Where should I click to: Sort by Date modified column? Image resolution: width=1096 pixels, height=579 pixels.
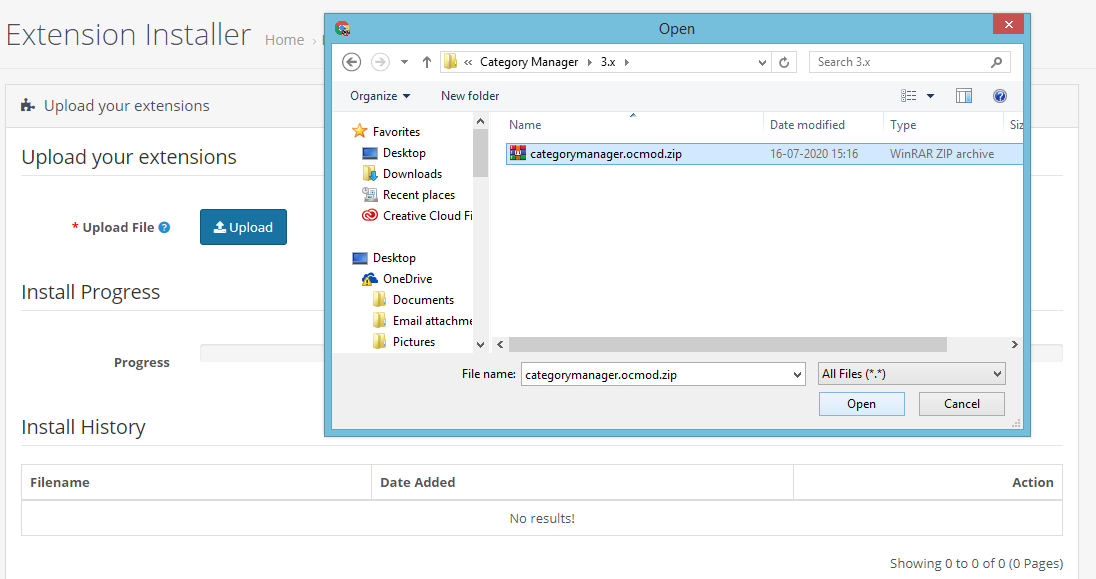click(x=807, y=124)
